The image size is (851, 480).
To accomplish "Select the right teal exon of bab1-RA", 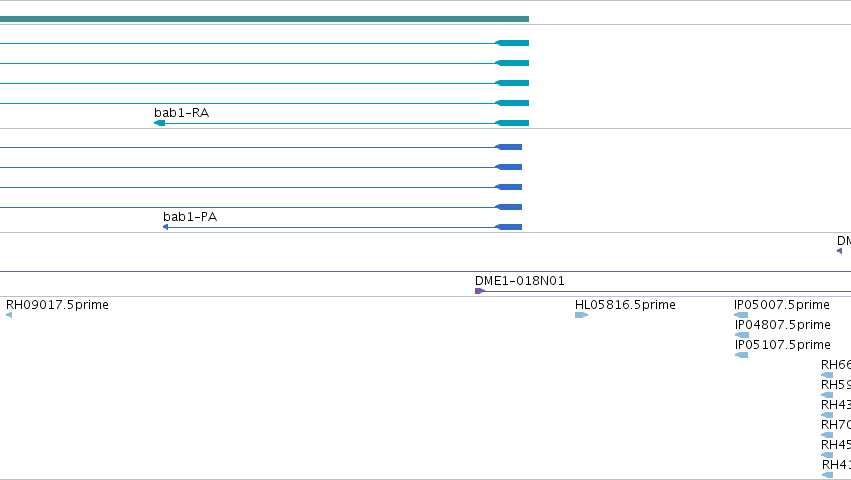I will coord(512,123).
